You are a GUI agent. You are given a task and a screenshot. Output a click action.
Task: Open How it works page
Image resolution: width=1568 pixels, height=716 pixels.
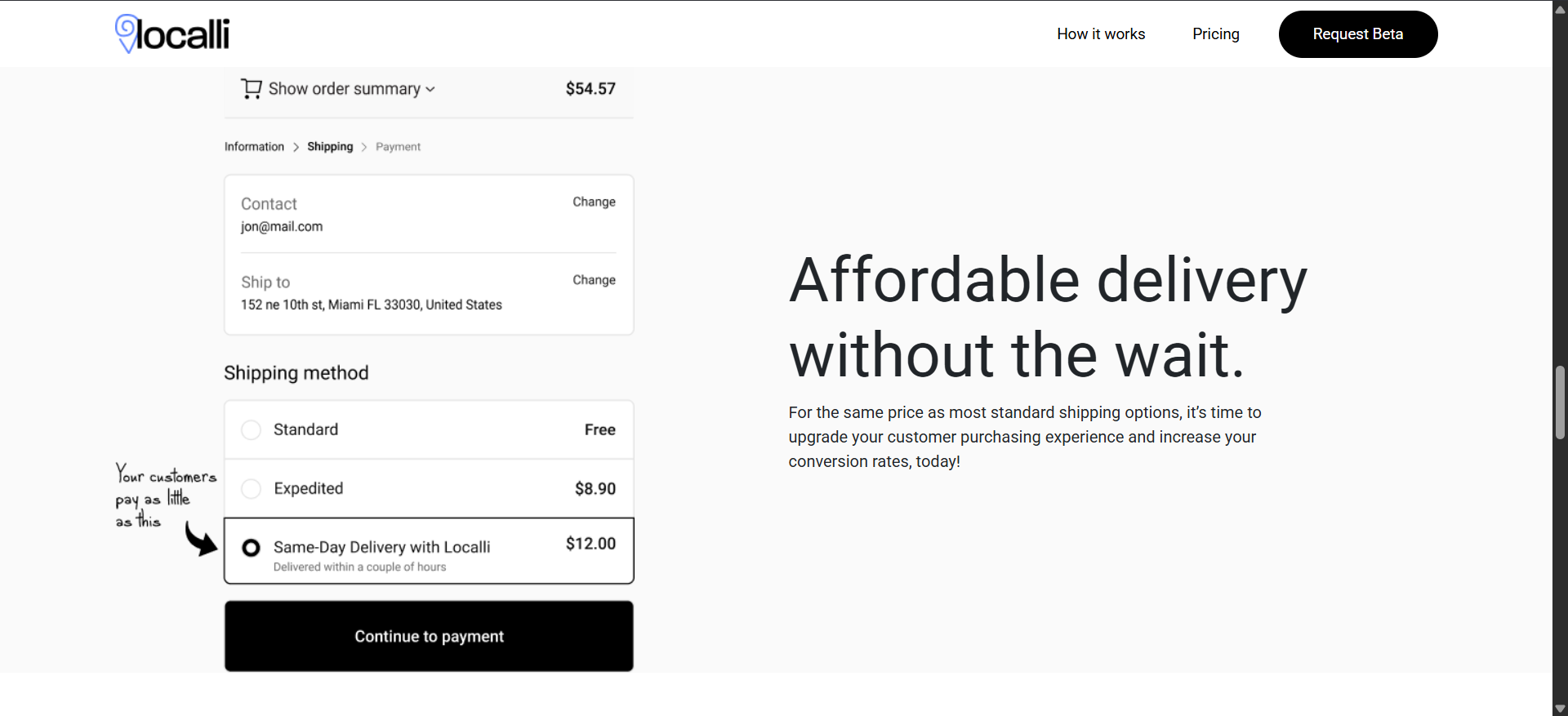click(1101, 34)
